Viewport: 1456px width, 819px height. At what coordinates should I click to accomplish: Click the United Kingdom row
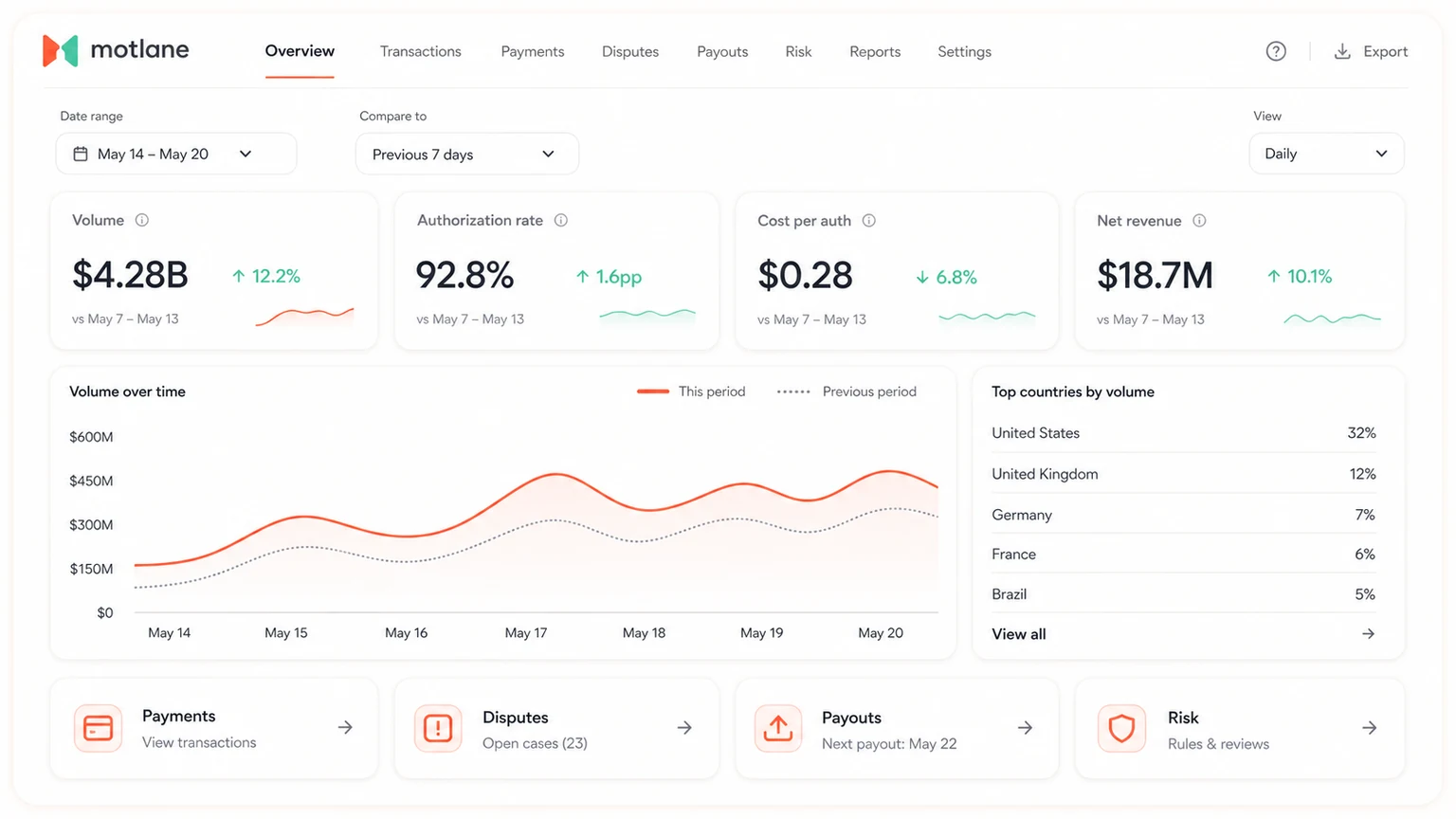[x=1183, y=473]
